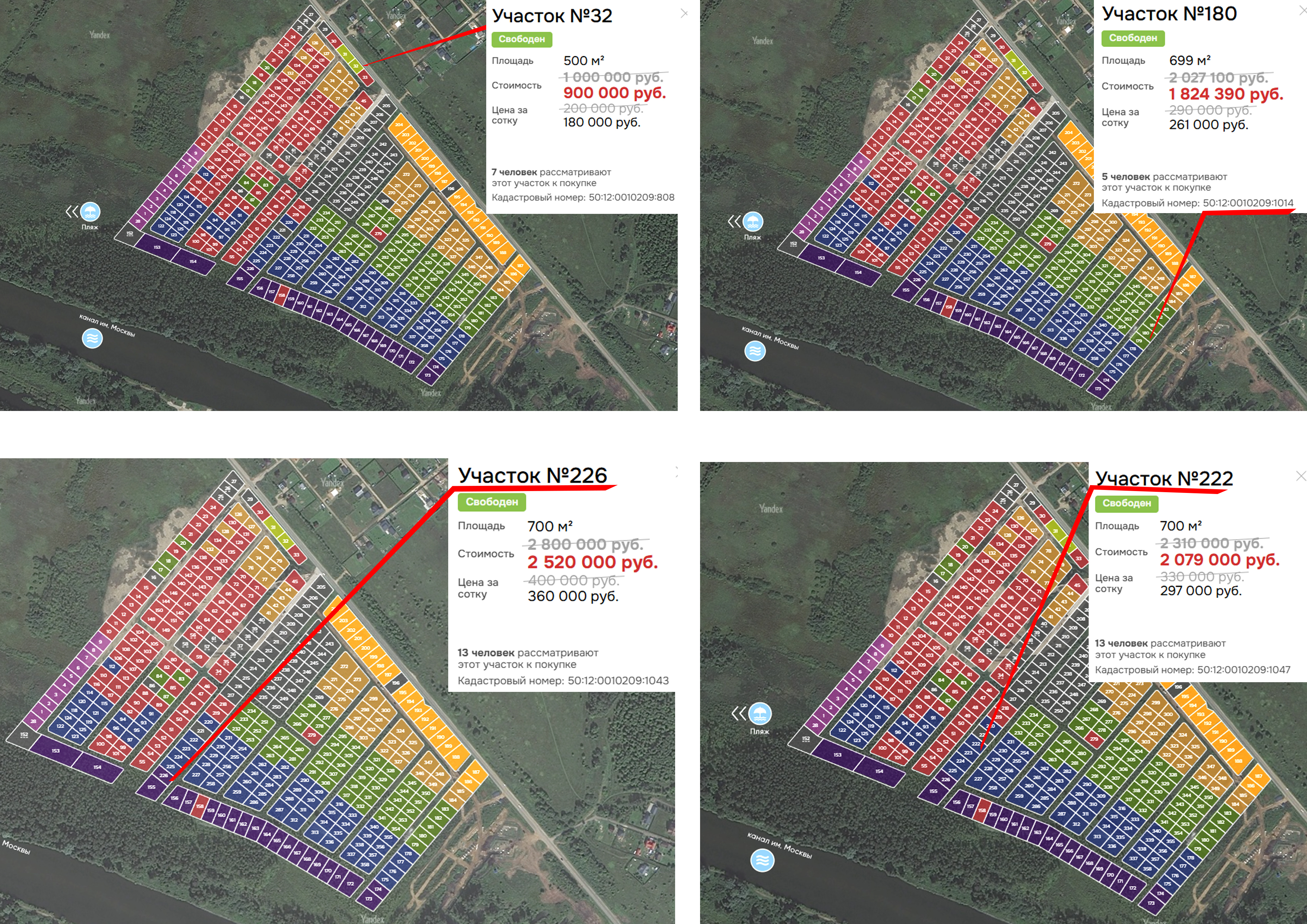Click cadastral number 50:12:0010209:1047
The image size is (1307, 924).
click(x=1244, y=670)
